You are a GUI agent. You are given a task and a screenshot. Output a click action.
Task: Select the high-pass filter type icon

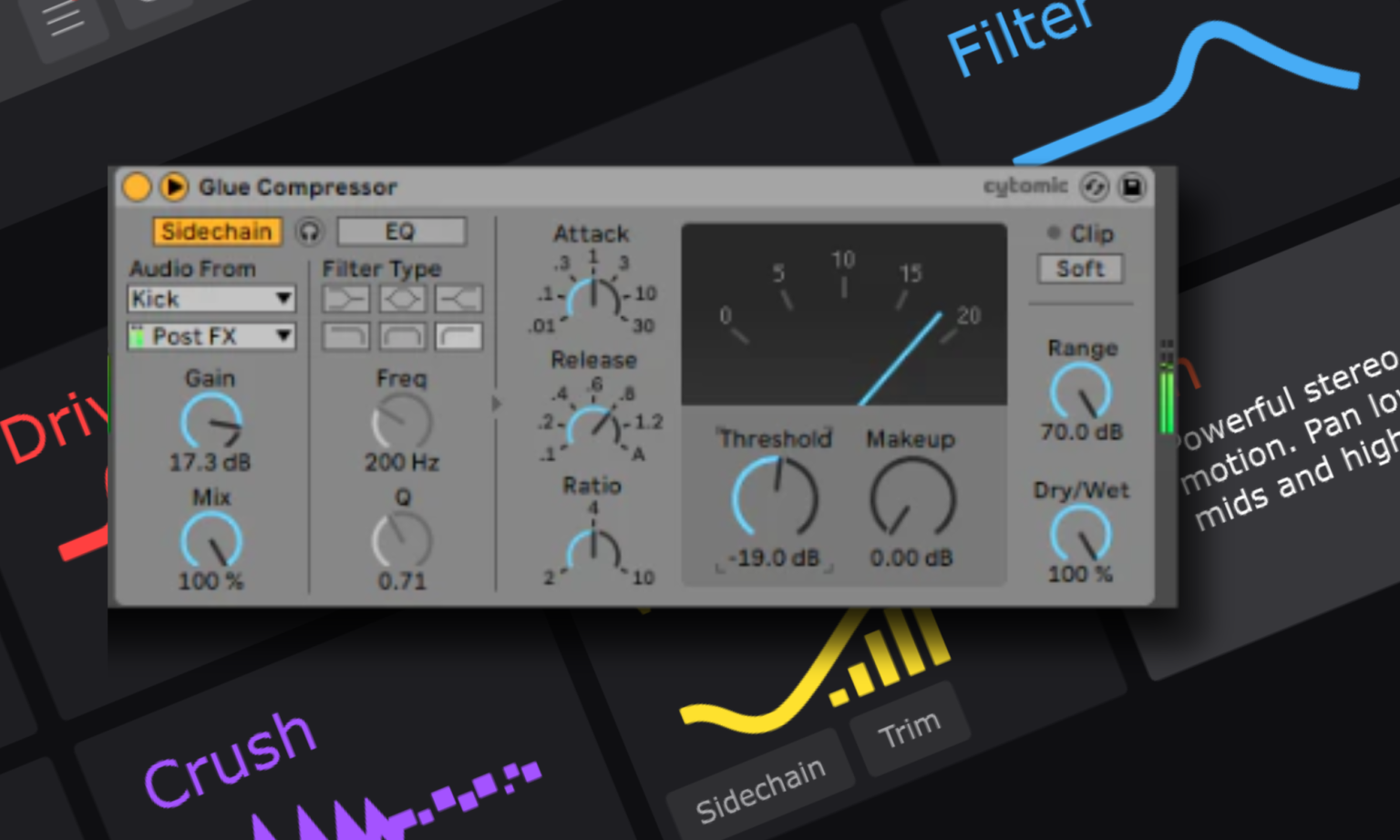coord(458,335)
